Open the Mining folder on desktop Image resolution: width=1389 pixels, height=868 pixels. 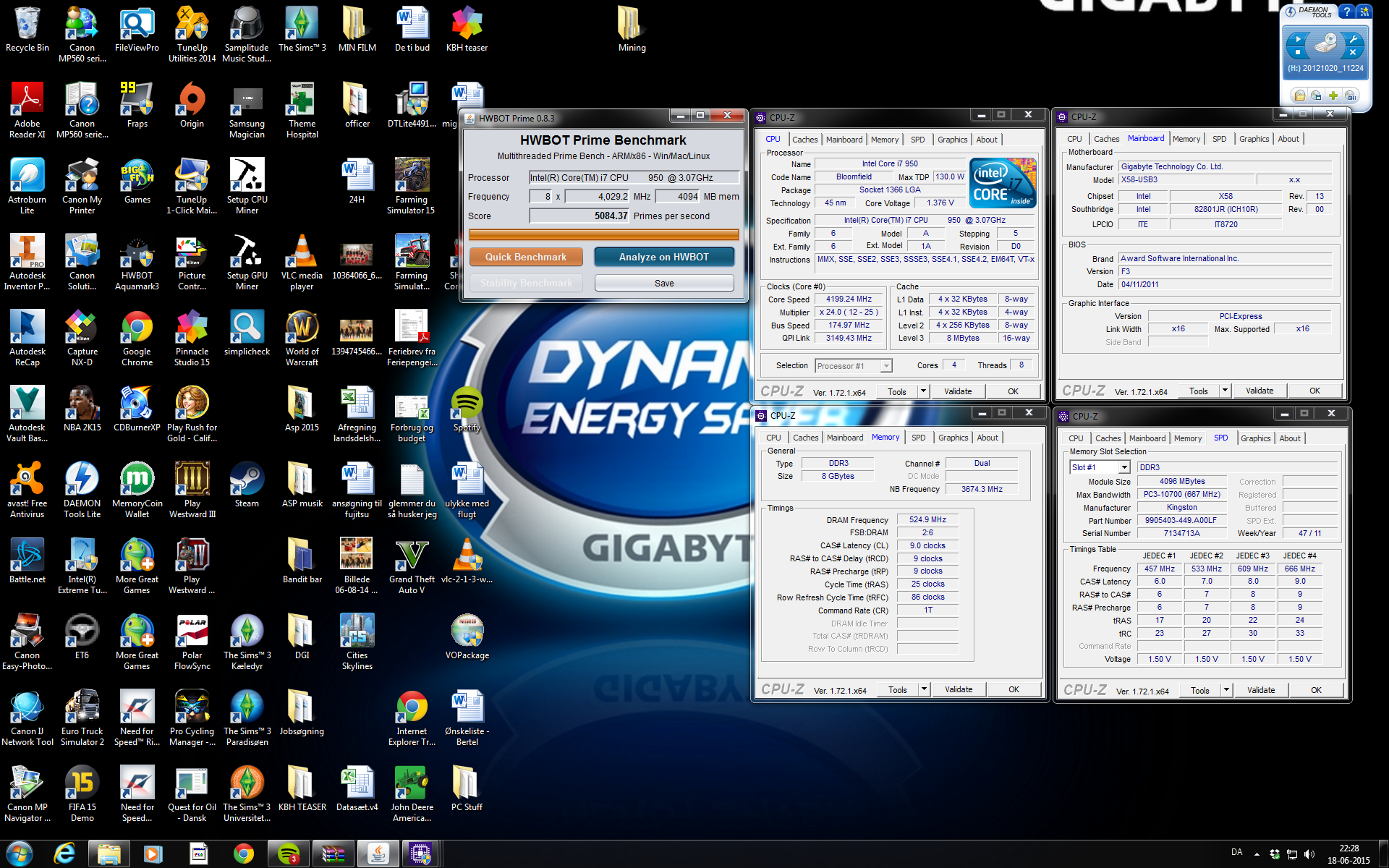click(632, 30)
